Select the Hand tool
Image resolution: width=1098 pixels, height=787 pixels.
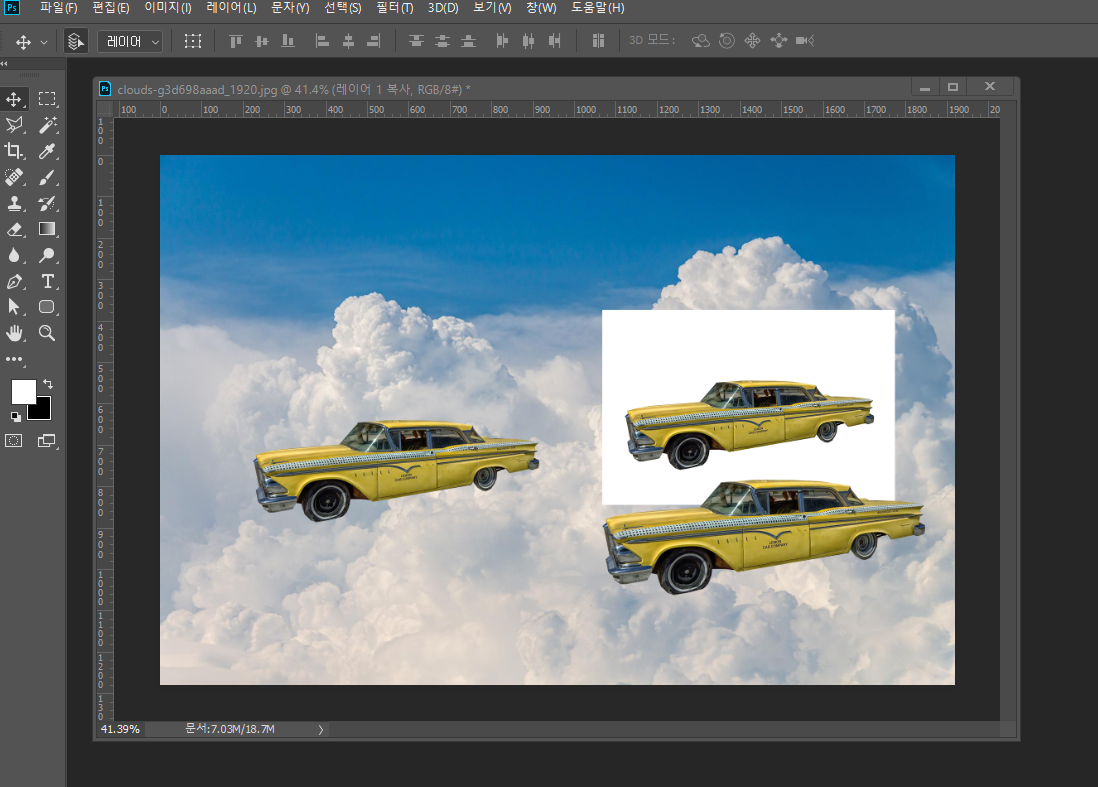coord(14,333)
